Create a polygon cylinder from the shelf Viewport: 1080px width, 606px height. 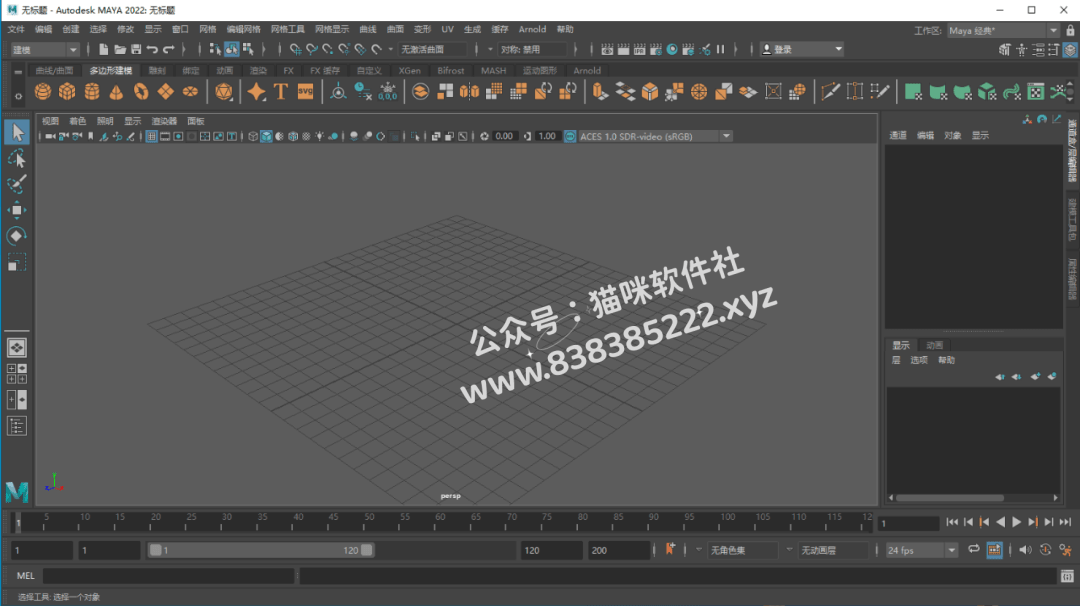(92, 92)
